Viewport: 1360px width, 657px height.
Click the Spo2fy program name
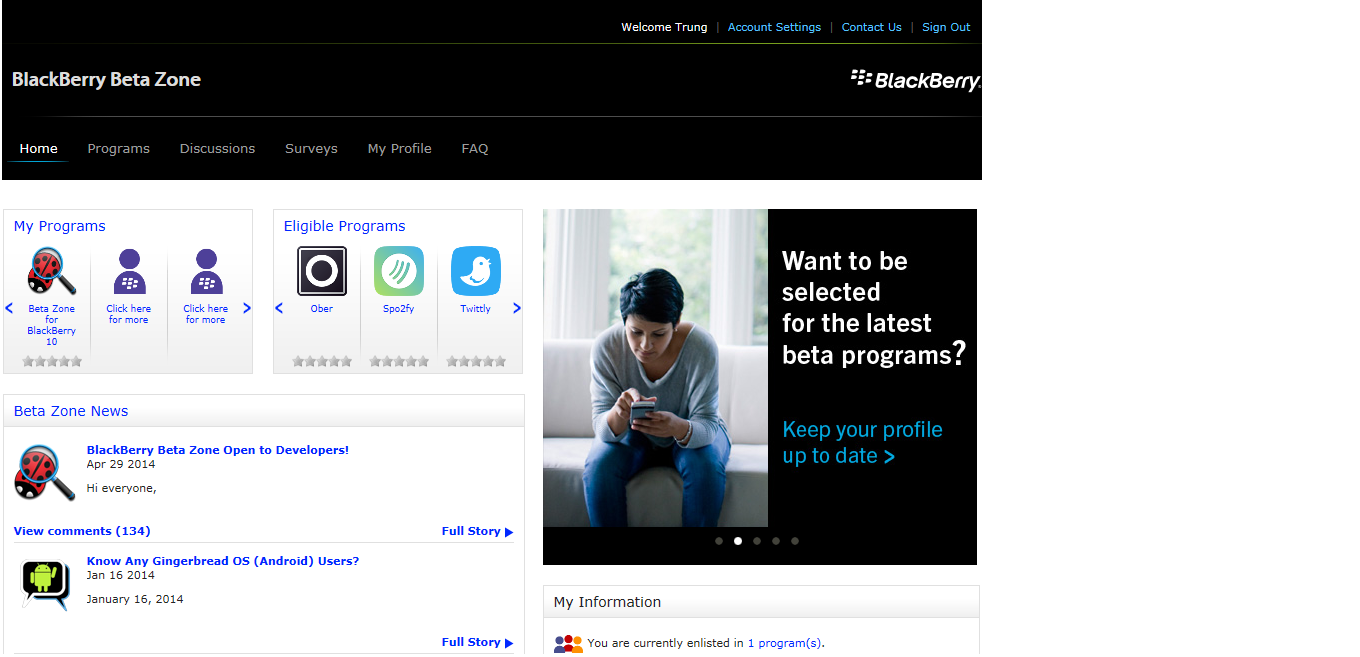pos(399,309)
